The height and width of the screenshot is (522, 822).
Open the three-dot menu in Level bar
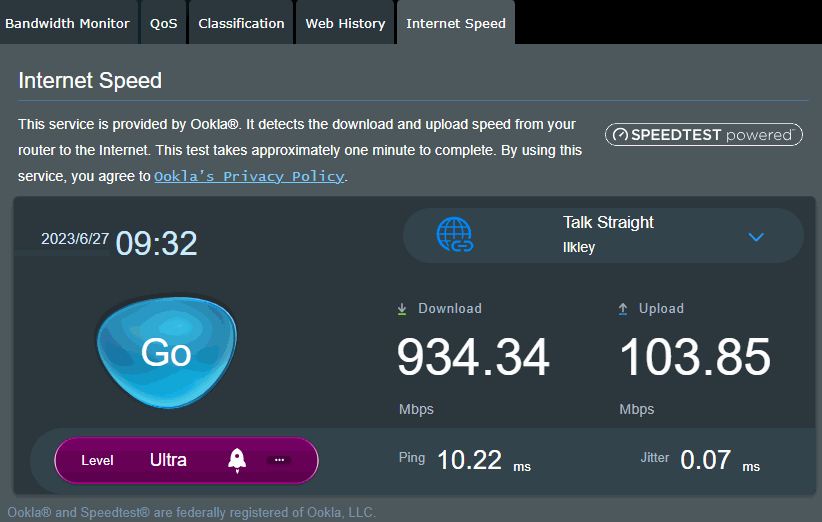click(279, 460)
